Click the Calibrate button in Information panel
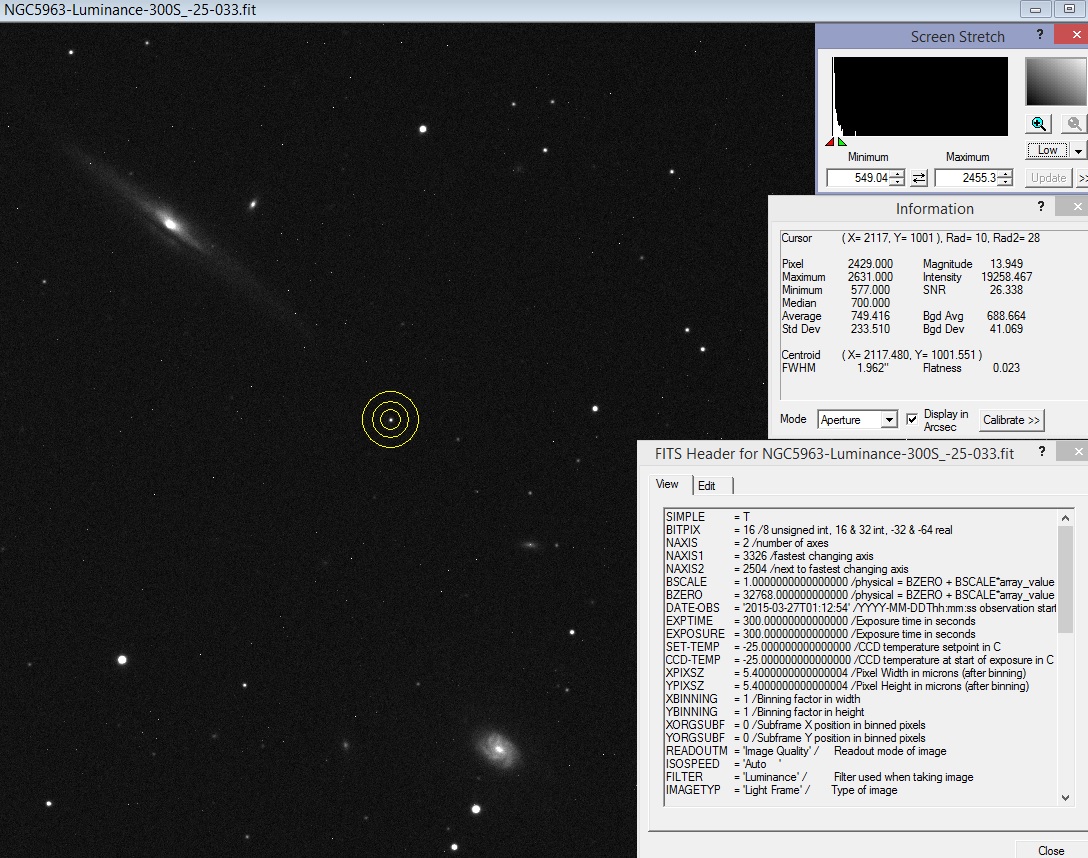 [1011, 420]
